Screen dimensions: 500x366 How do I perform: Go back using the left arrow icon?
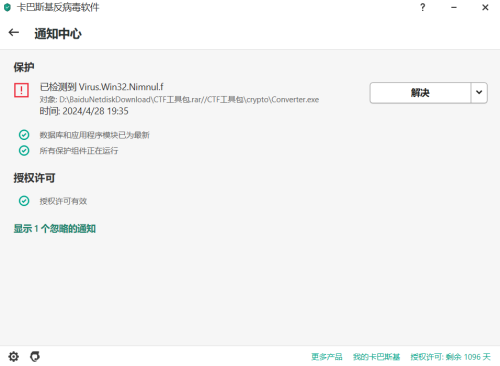pyautogui.click(x=14, y=32)
